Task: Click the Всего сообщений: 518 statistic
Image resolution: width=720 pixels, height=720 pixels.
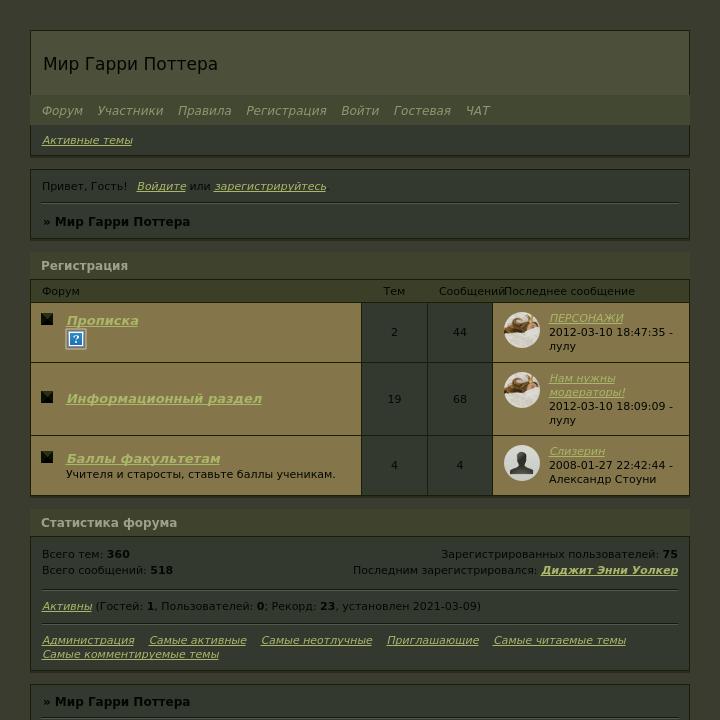Action: 107,570
